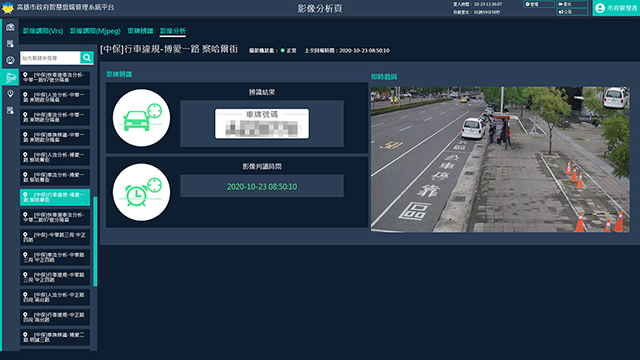
Task: Select 快車道車流分析-中華一路97號分隔島 camera
Action: click(55, 78)
